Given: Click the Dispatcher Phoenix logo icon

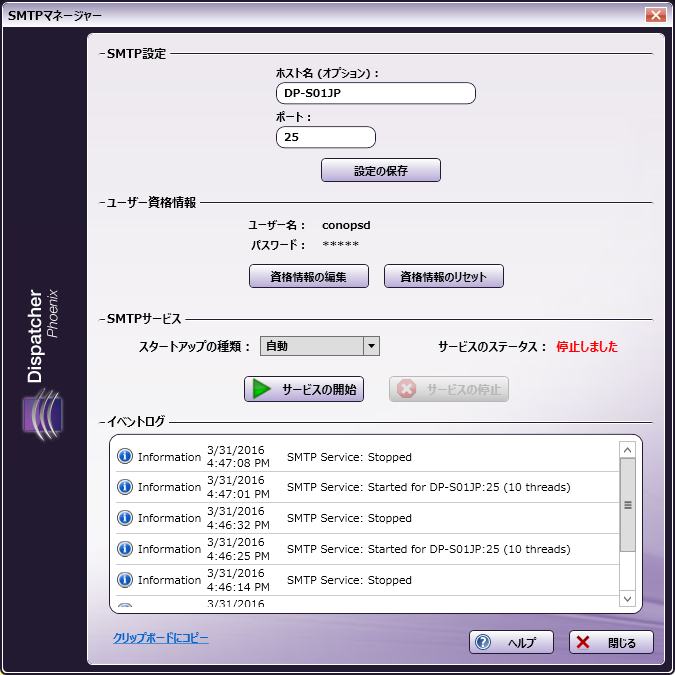Looking at the screenshot, I should [43, 415].
